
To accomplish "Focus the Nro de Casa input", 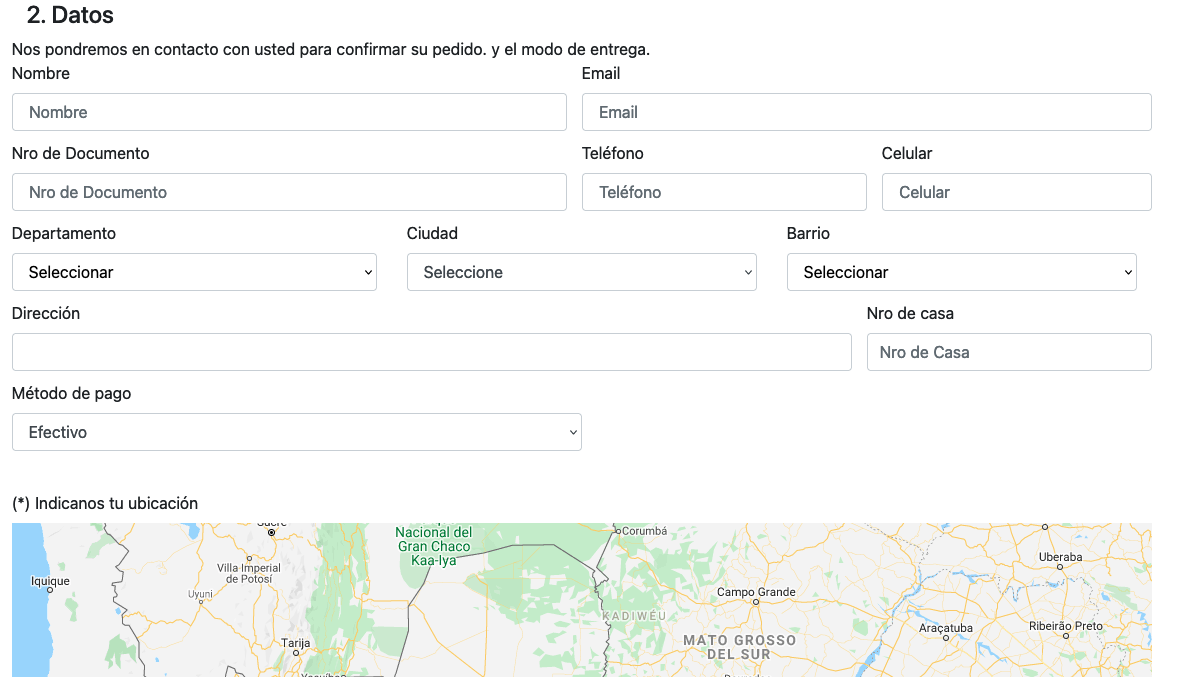I will point(1009,352).
